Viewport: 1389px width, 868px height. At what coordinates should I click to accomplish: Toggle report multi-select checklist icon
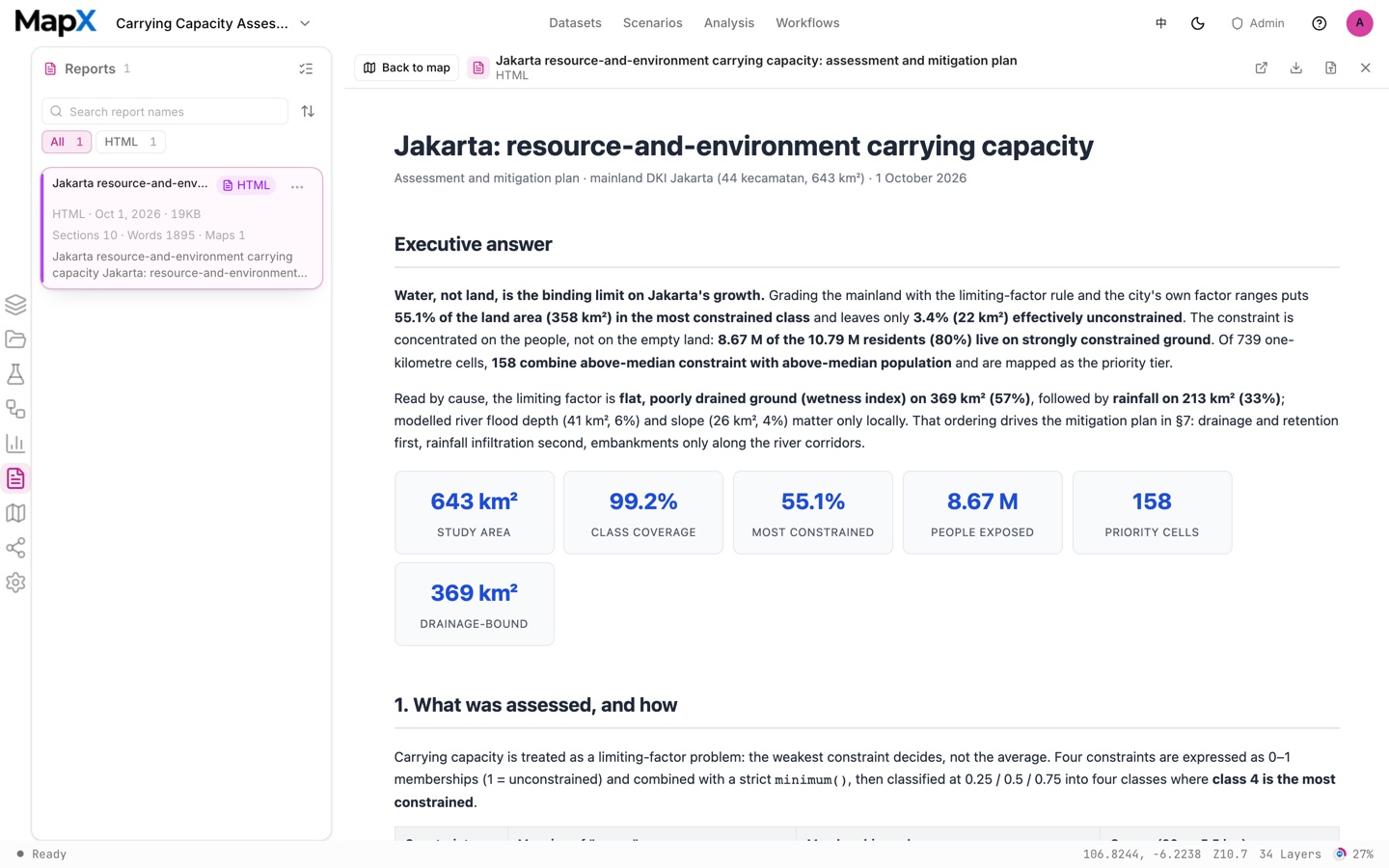(x=306, y=68)
